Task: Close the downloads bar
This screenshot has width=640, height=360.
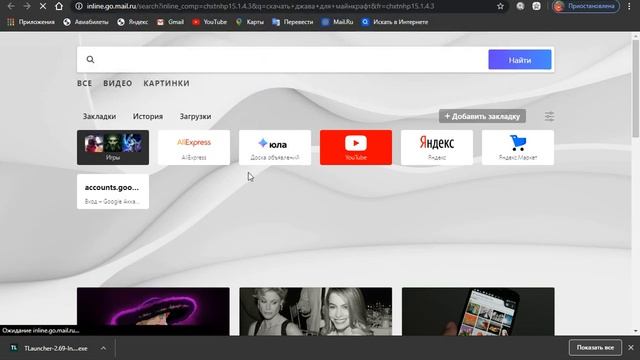Action: tap(631, 348)
